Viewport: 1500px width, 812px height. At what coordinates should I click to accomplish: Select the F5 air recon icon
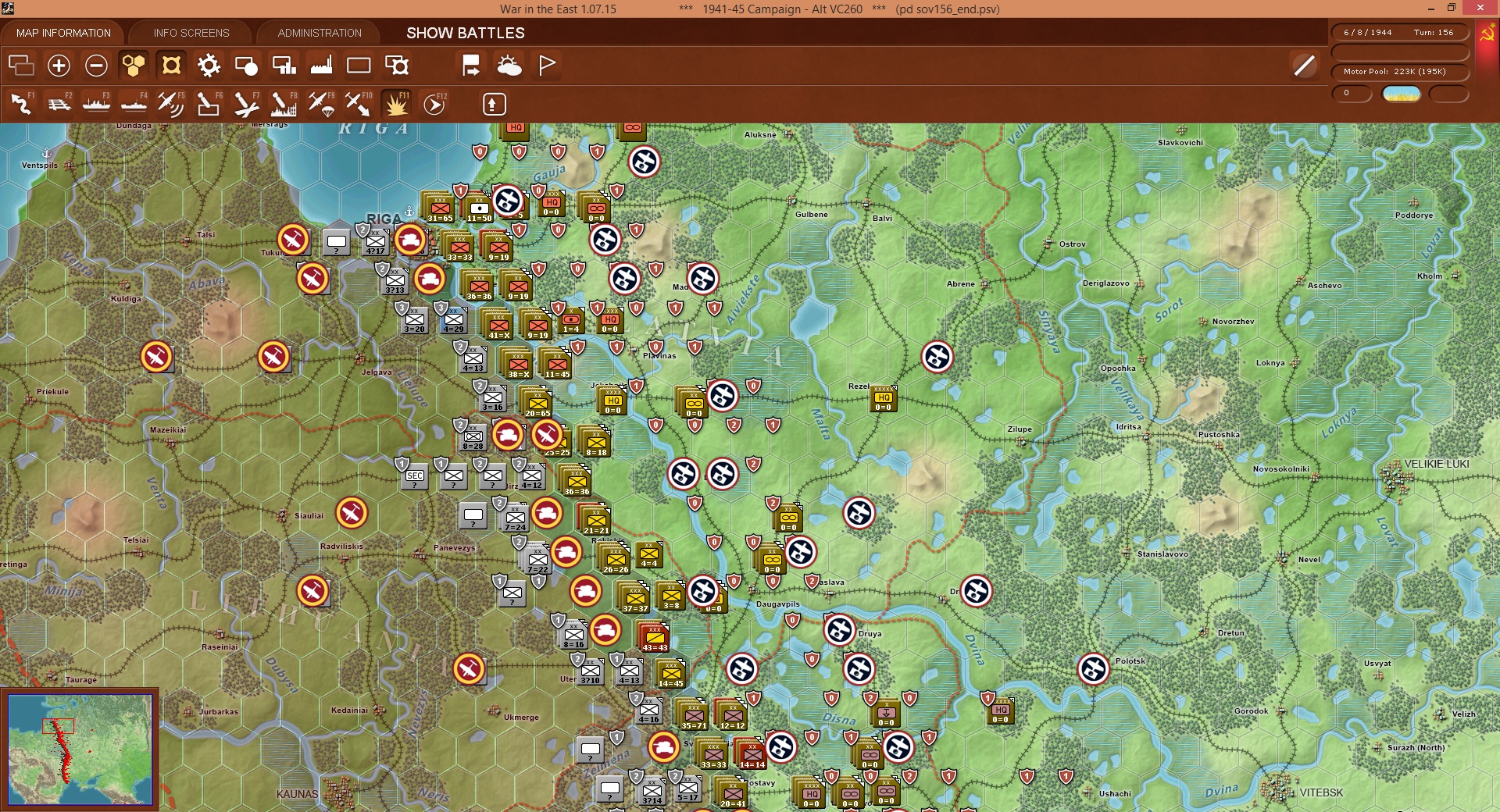[x=171, y=104]
